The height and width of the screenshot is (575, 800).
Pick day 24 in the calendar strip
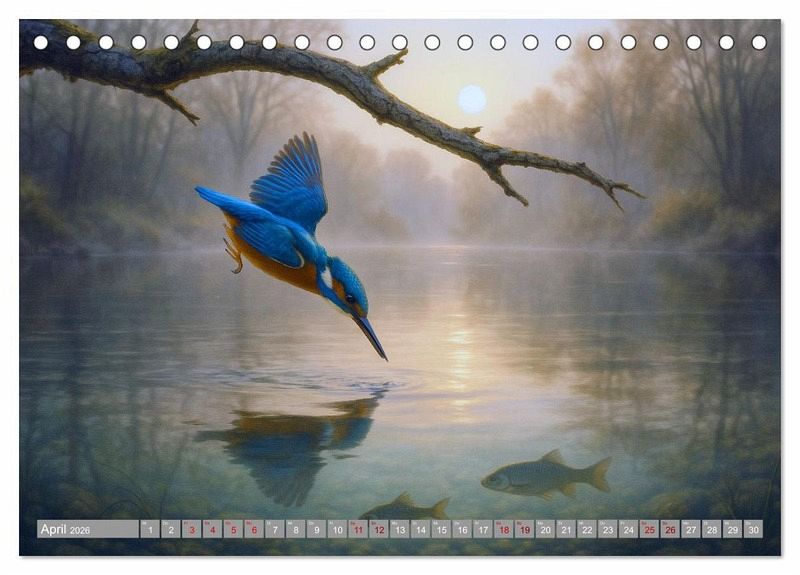pyautogui.click(x=629, y=529)
